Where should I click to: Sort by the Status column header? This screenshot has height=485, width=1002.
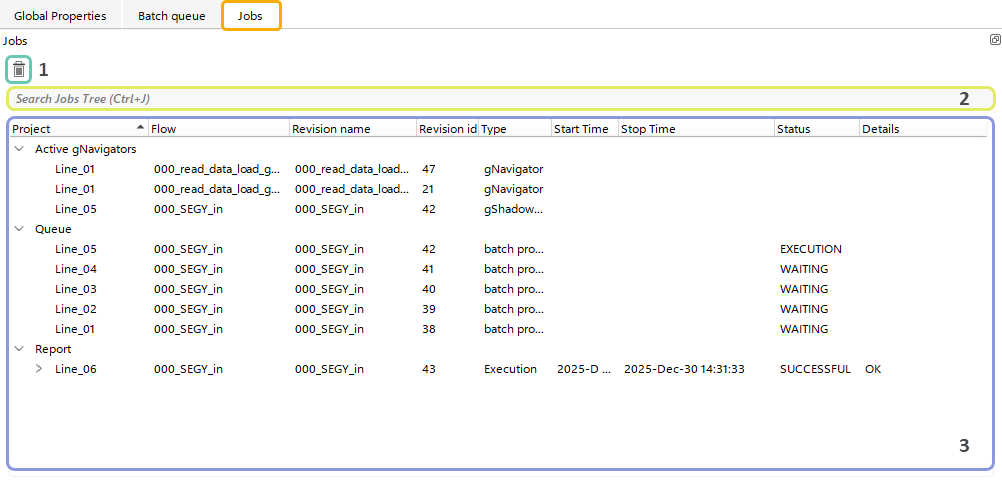(794, 129)
